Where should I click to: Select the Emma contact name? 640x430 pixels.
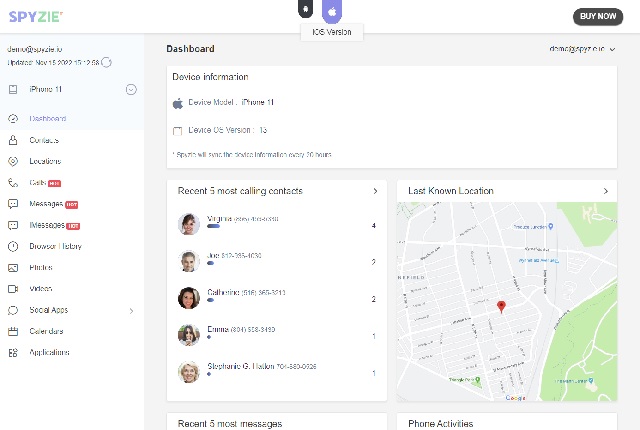pyautogui.click(x=218, y=329)
